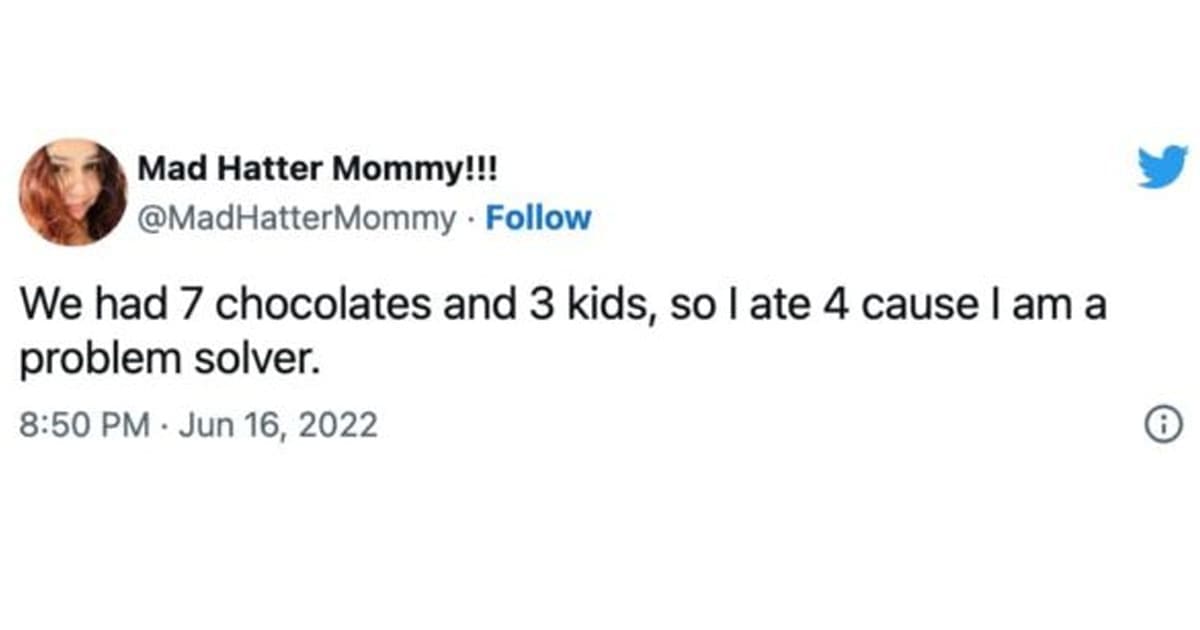
Task: Open the 8:50 PM timestamp
Action: pos(83,426)
